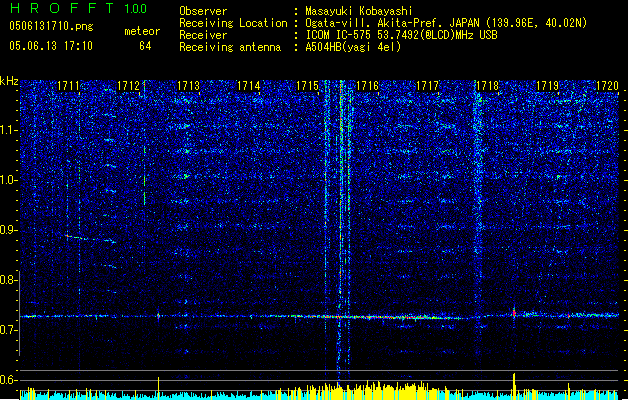
Task: Click the observer name Masayuki Kobayashi
Action: tap(359, 11)
